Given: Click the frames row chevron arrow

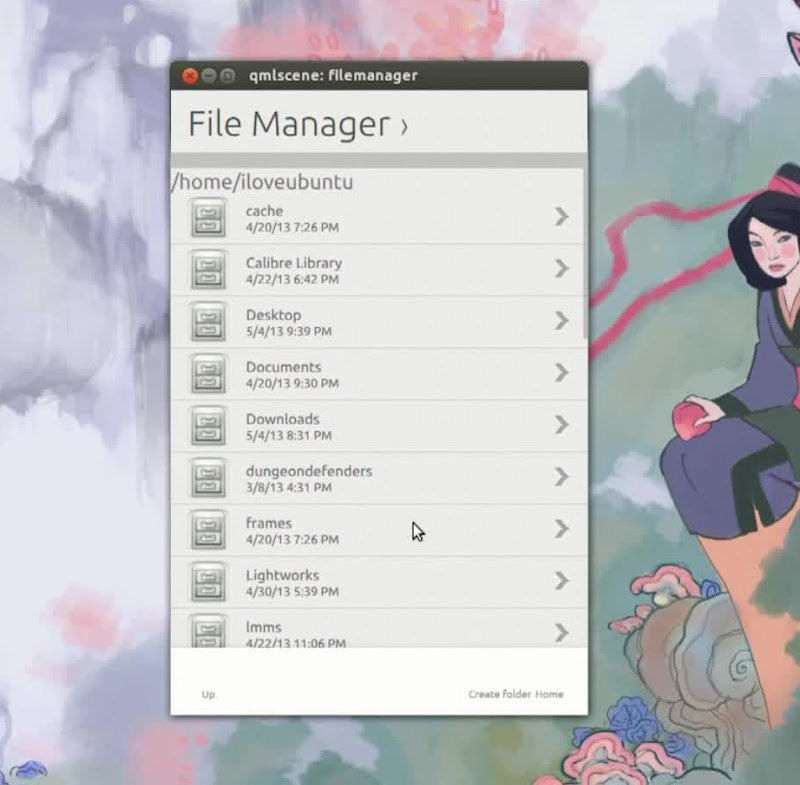Looking at the screenshot, I should pyautogui.click(x=561, y=529).
